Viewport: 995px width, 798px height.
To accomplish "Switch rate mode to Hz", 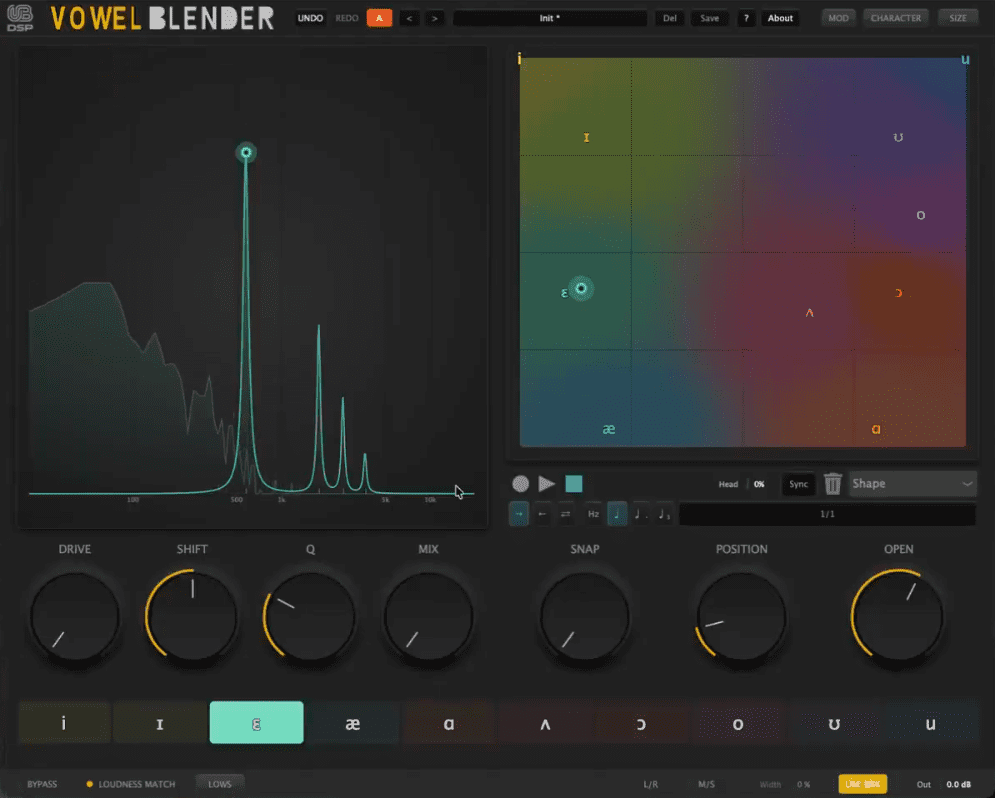I will click(593, 514).
